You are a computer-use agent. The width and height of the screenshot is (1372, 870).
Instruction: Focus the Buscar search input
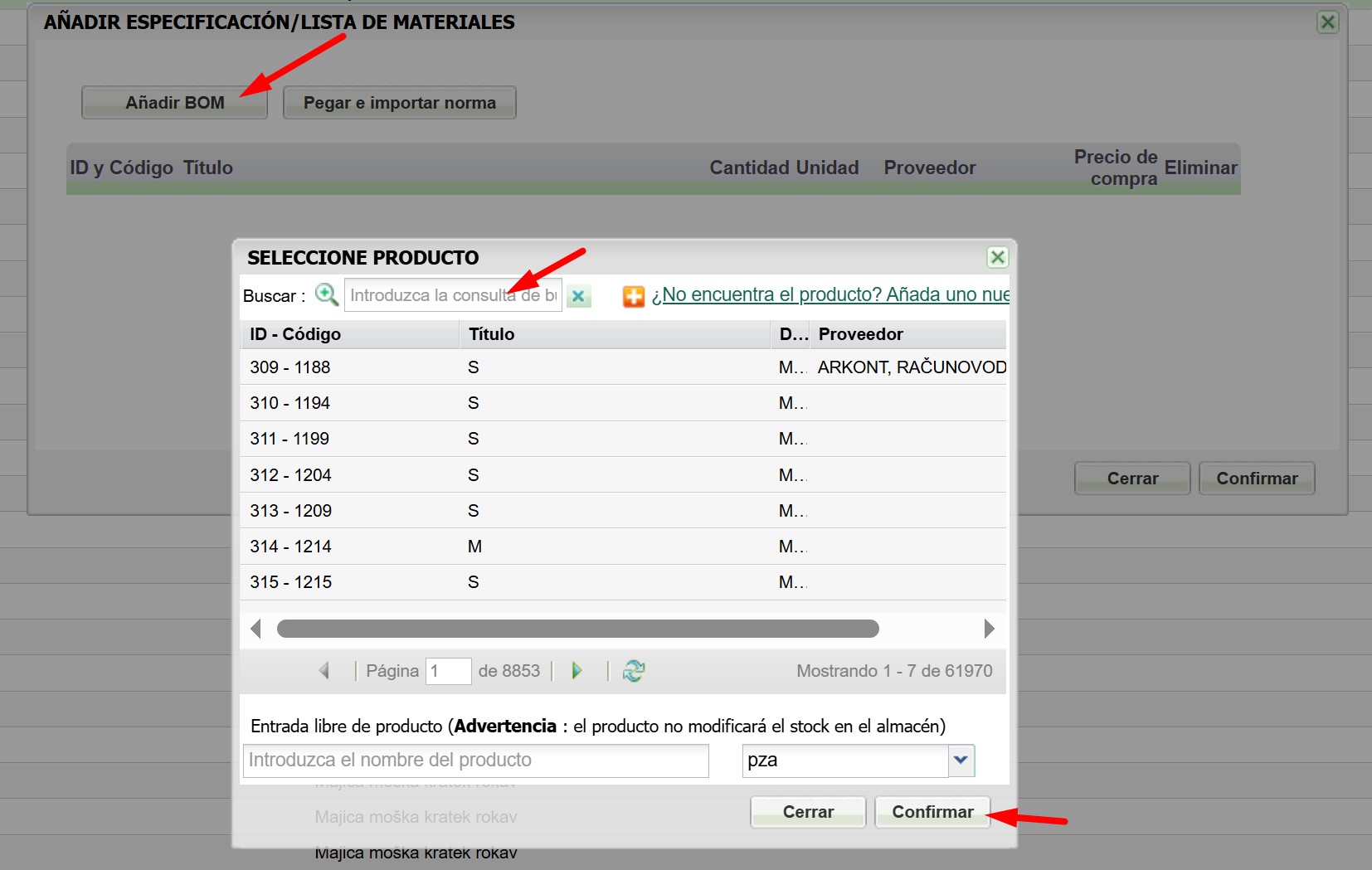[453, 295]
